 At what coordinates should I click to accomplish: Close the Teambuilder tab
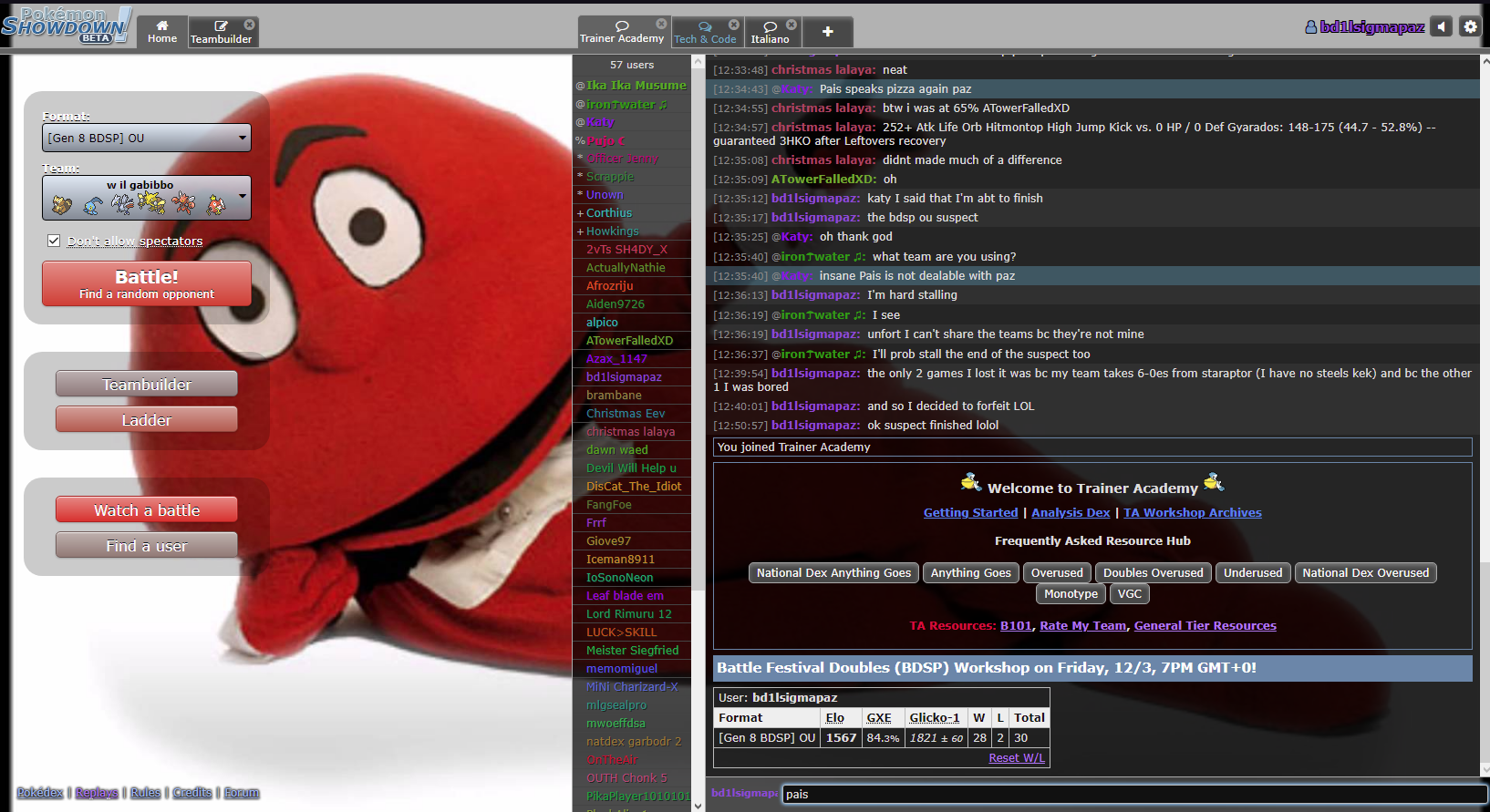coord(250,24)
